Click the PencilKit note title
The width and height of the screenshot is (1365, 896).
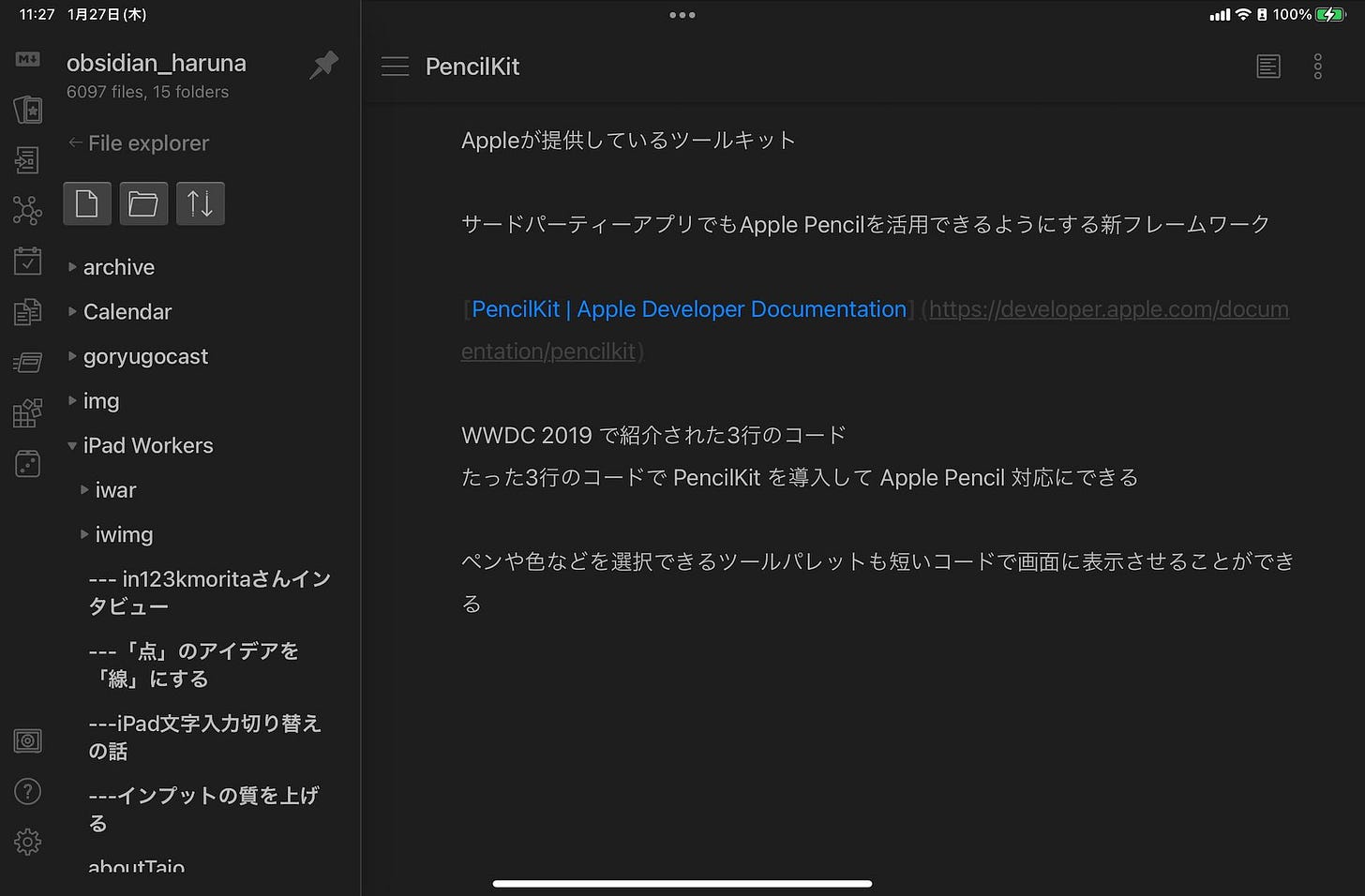[472, 67]
